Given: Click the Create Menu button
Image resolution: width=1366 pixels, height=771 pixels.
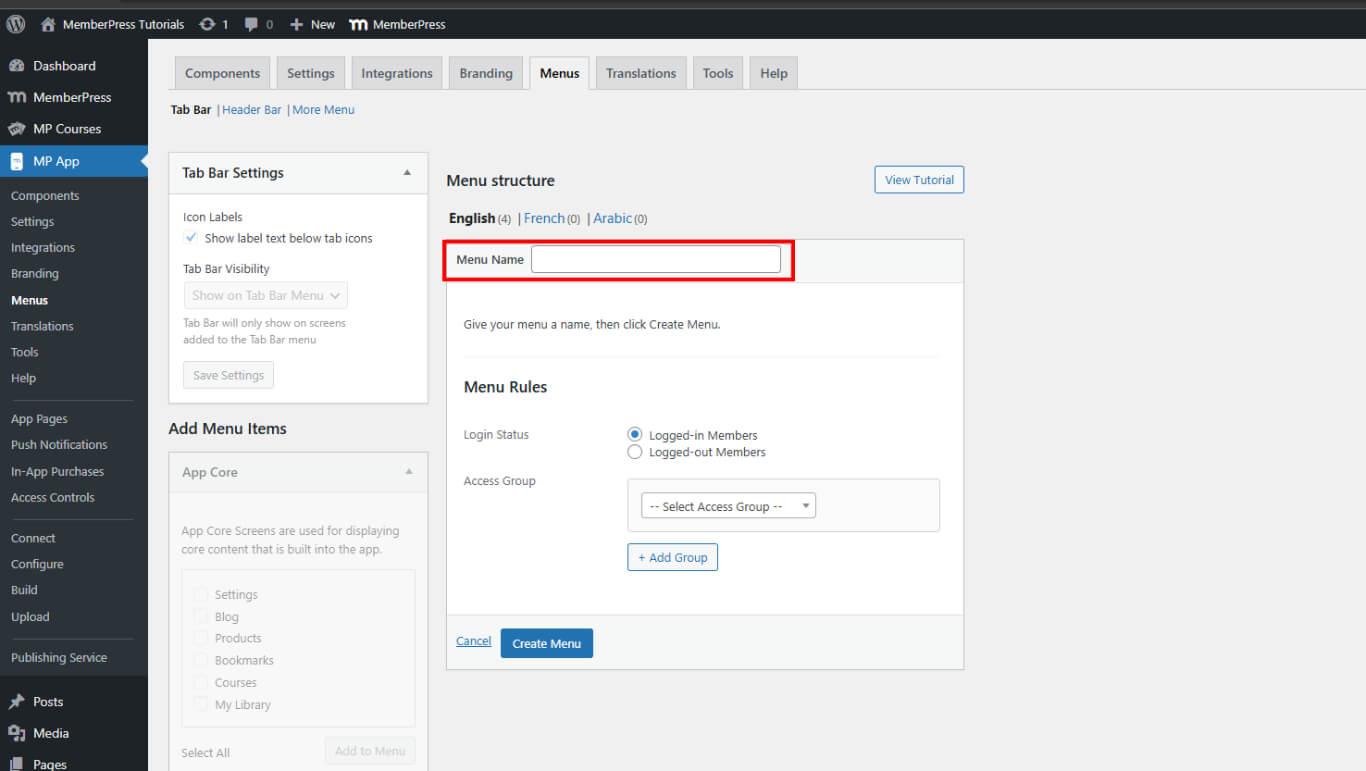Looking at the screenshot, I should (546, 643).
